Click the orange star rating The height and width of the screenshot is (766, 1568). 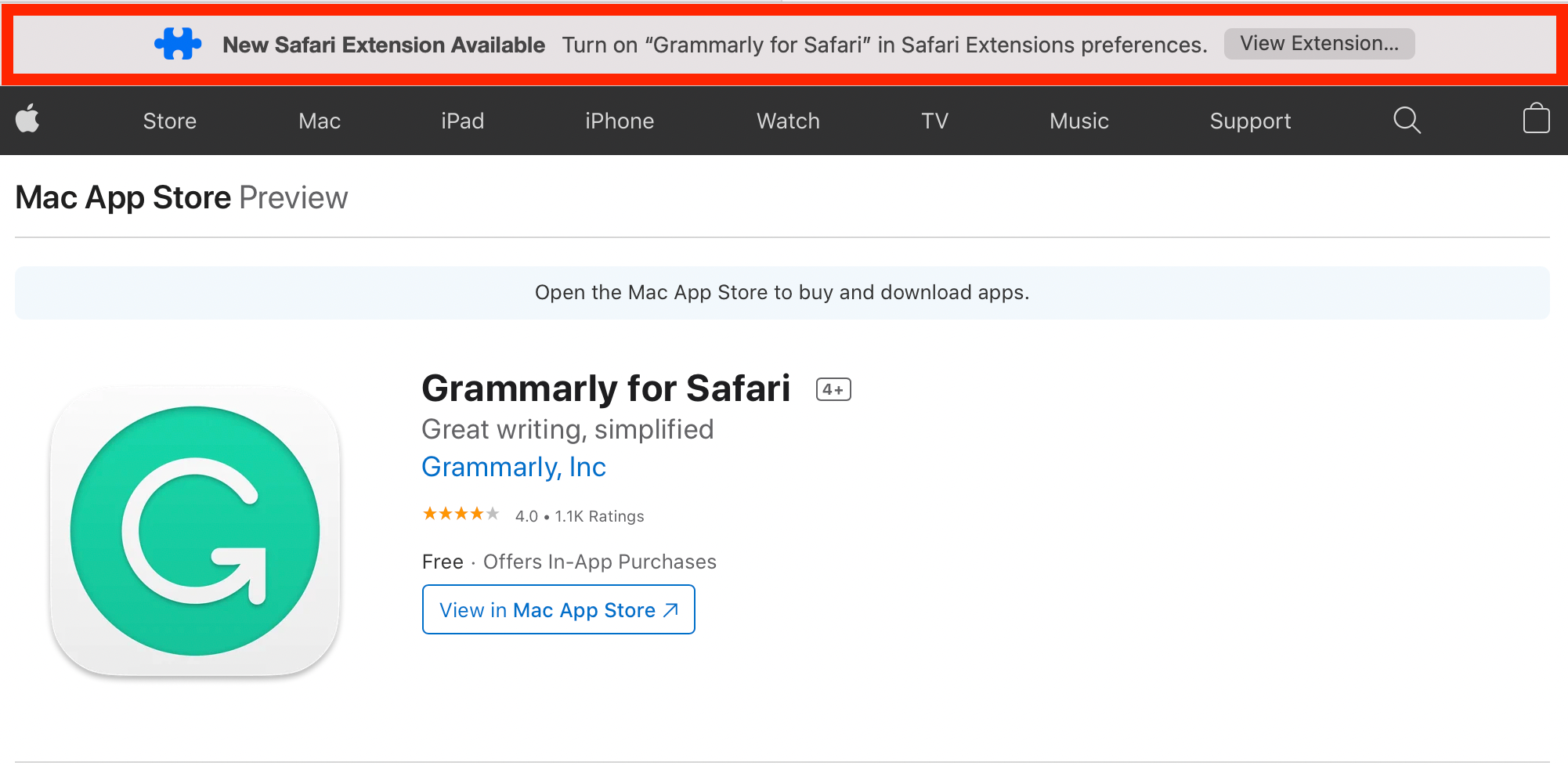pyautogui.click(x=461, y=515)
